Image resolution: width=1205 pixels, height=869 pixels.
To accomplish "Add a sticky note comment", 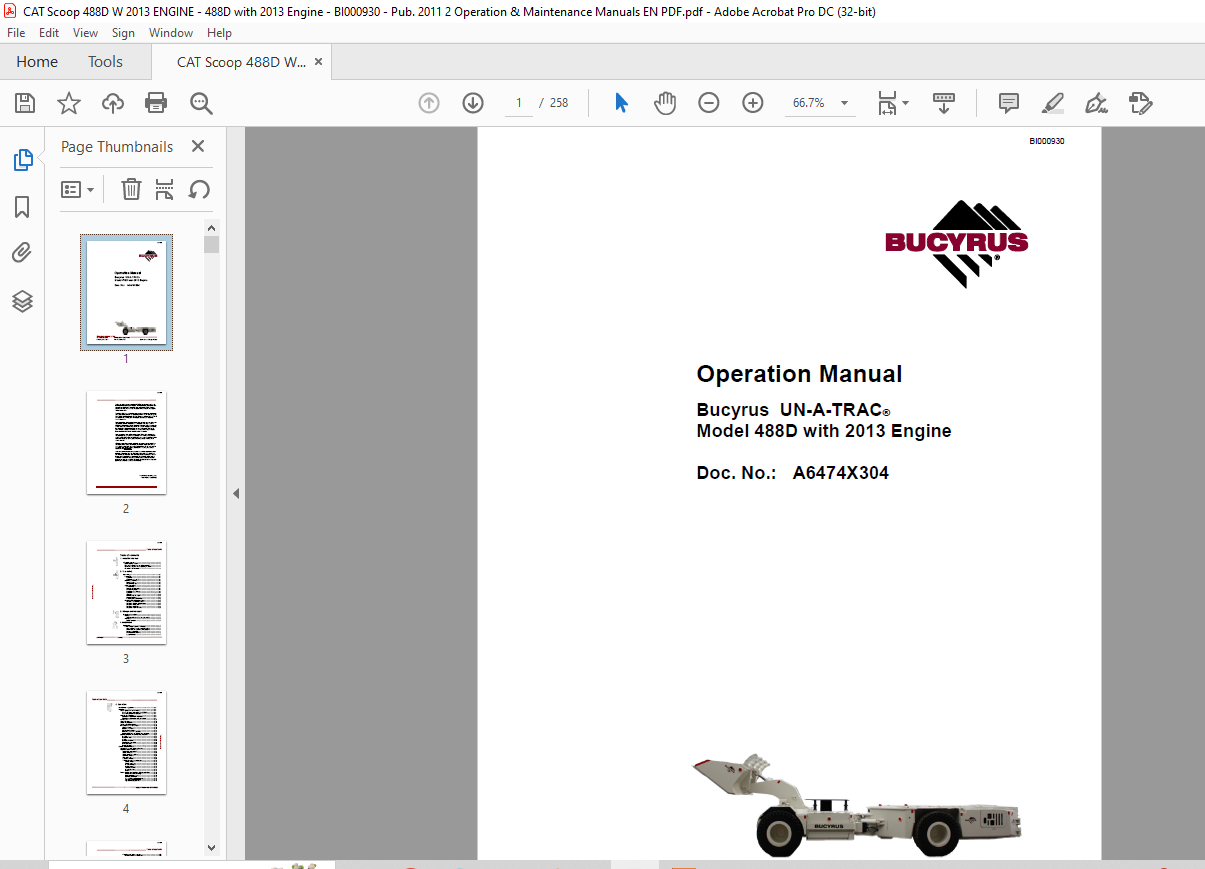I will (1009, 103).
